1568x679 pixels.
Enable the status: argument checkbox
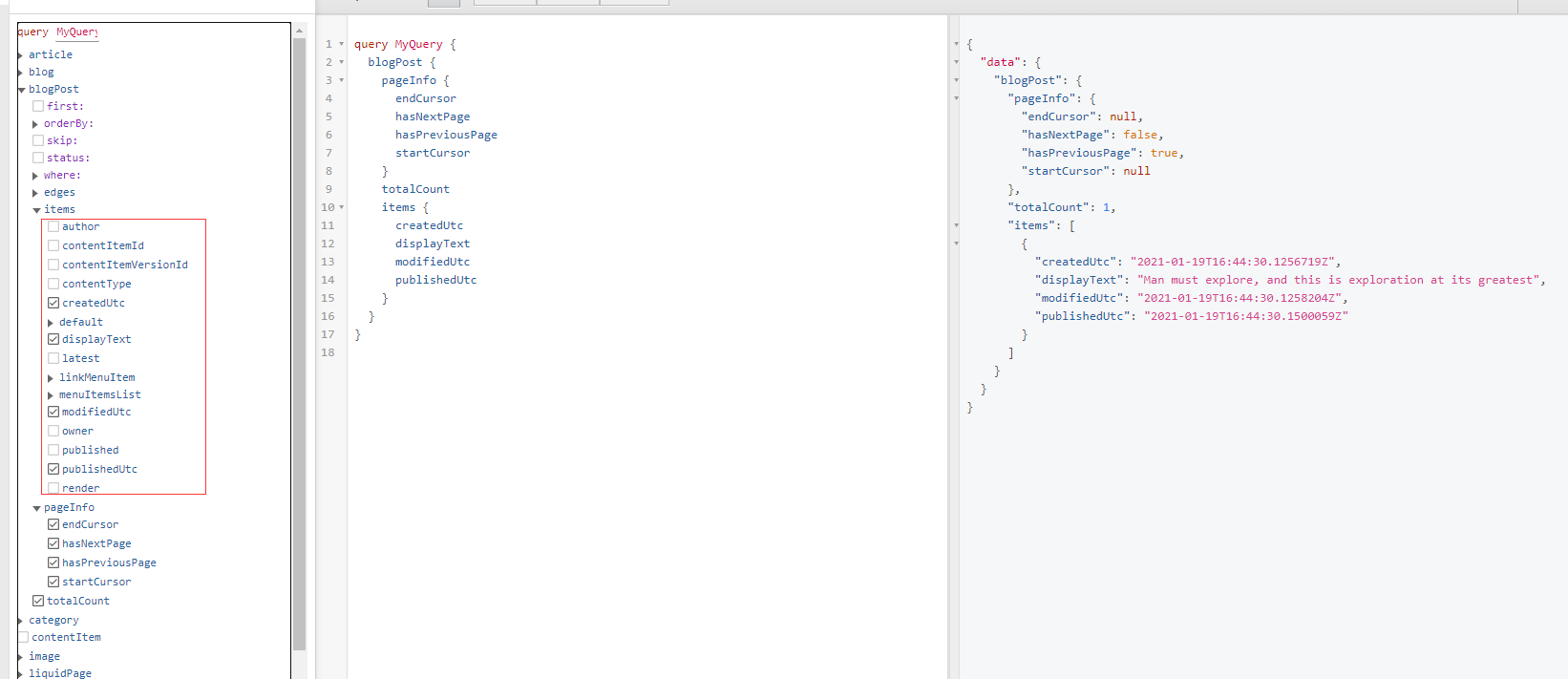38,158
